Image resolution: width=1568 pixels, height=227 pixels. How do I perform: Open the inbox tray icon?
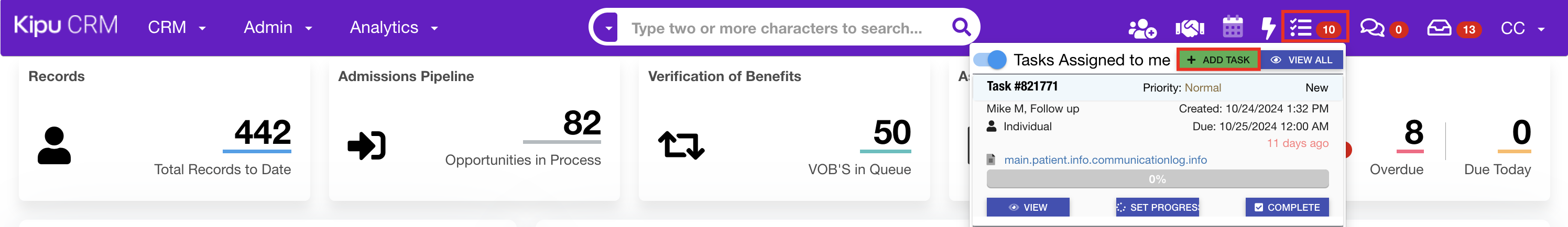pyautogui.click(x=1439, y=28)
